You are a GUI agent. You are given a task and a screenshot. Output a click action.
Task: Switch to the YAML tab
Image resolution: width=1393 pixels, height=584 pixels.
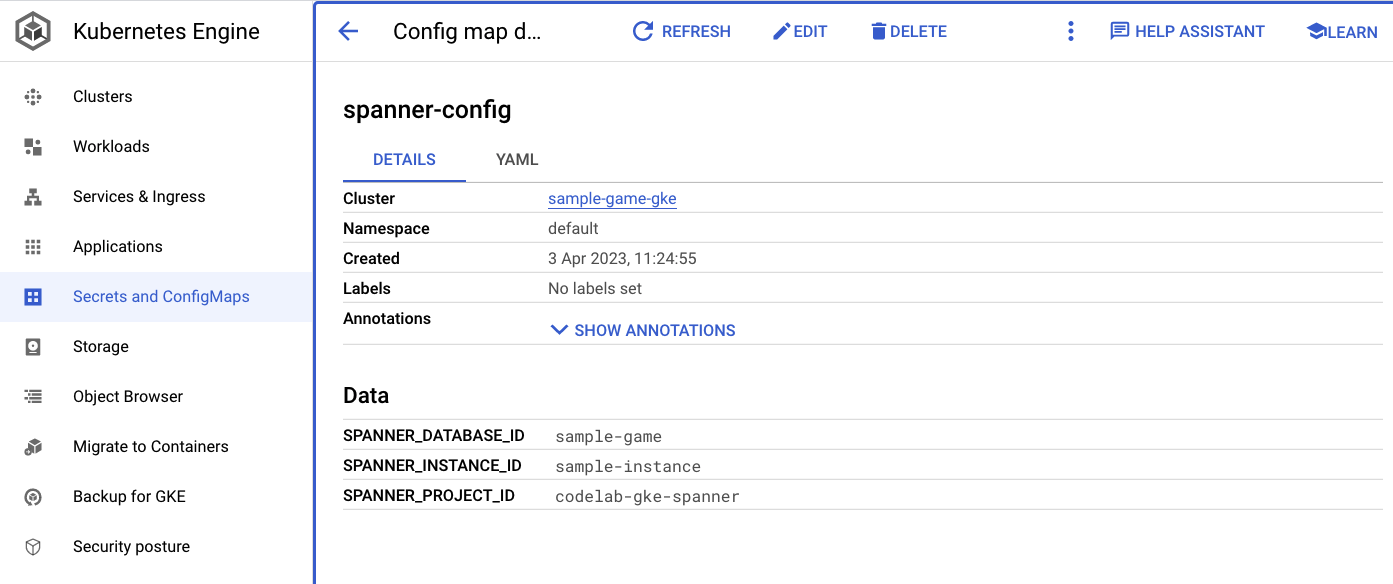point(517,160)
